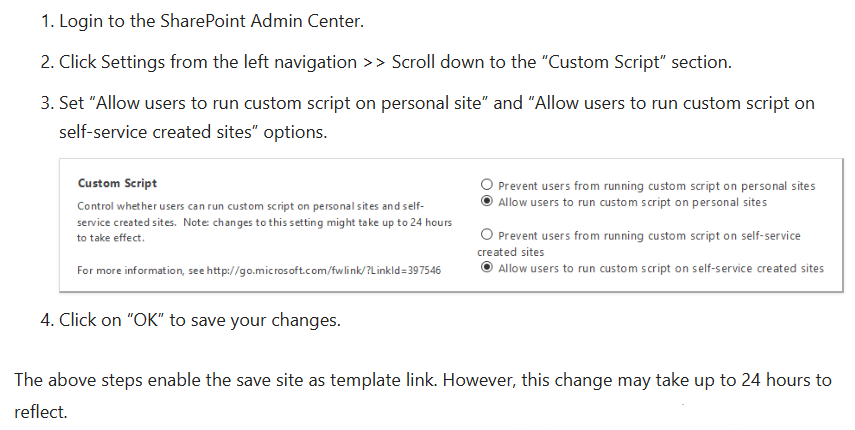Click the "The above steps enable" paragraph

point(423,396)
